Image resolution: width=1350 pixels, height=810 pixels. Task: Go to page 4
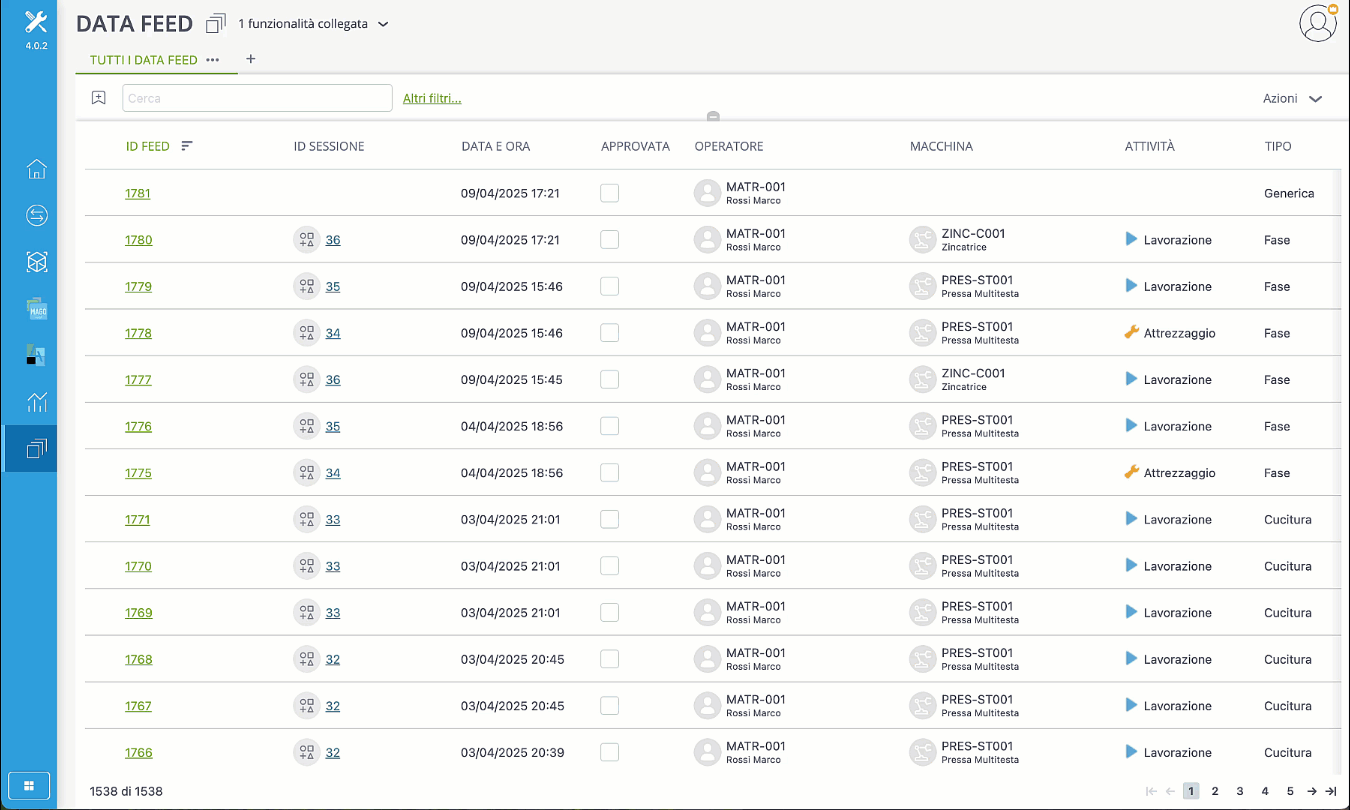1265,791
